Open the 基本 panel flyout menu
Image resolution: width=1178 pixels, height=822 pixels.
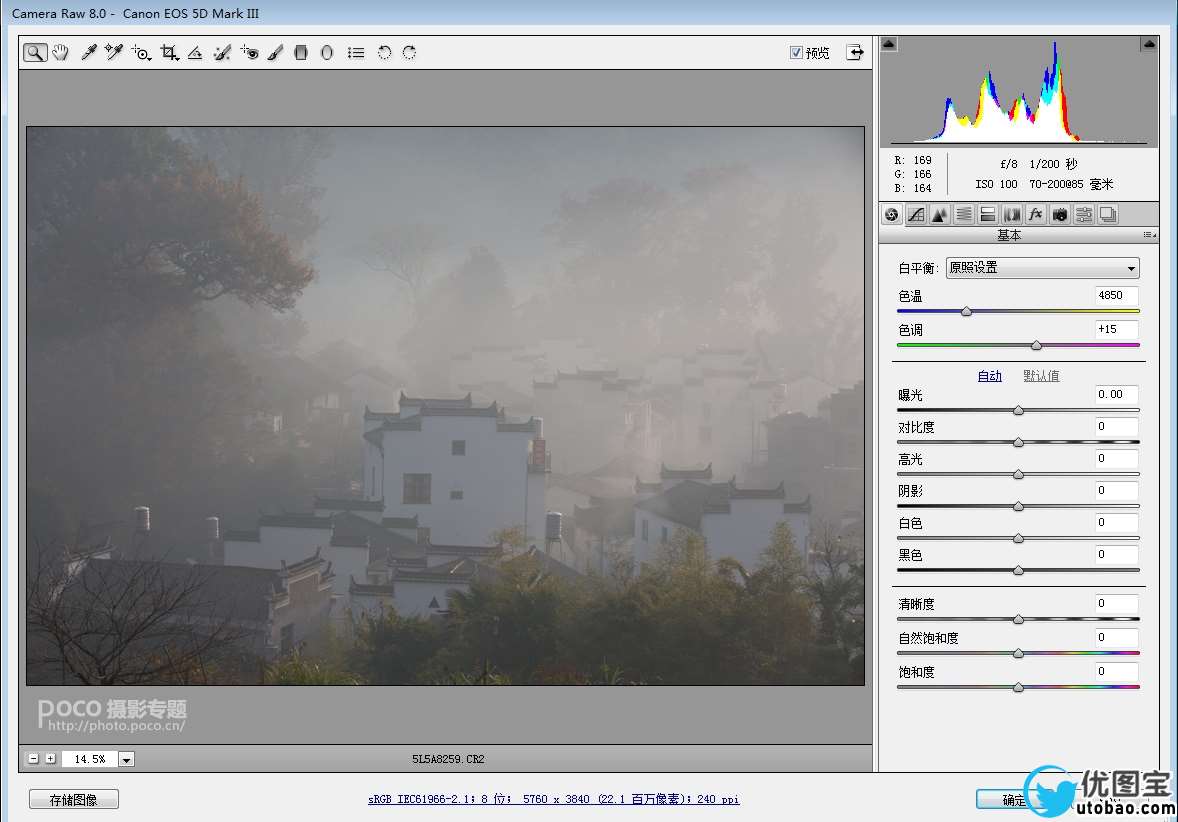point(1149,235)
